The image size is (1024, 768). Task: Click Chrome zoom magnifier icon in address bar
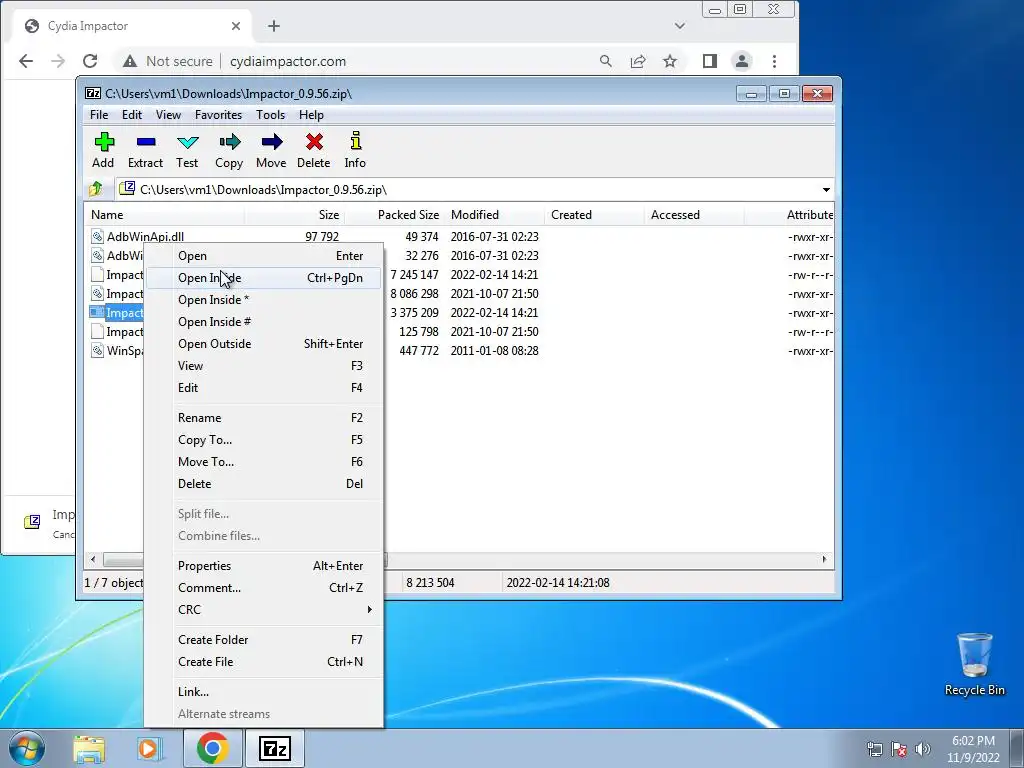pos(606,61)
